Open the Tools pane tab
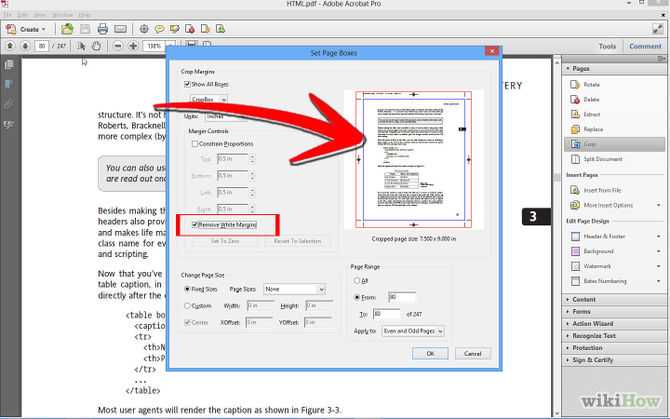The height and width of the screenshot is (419, 670). [607, 46]
